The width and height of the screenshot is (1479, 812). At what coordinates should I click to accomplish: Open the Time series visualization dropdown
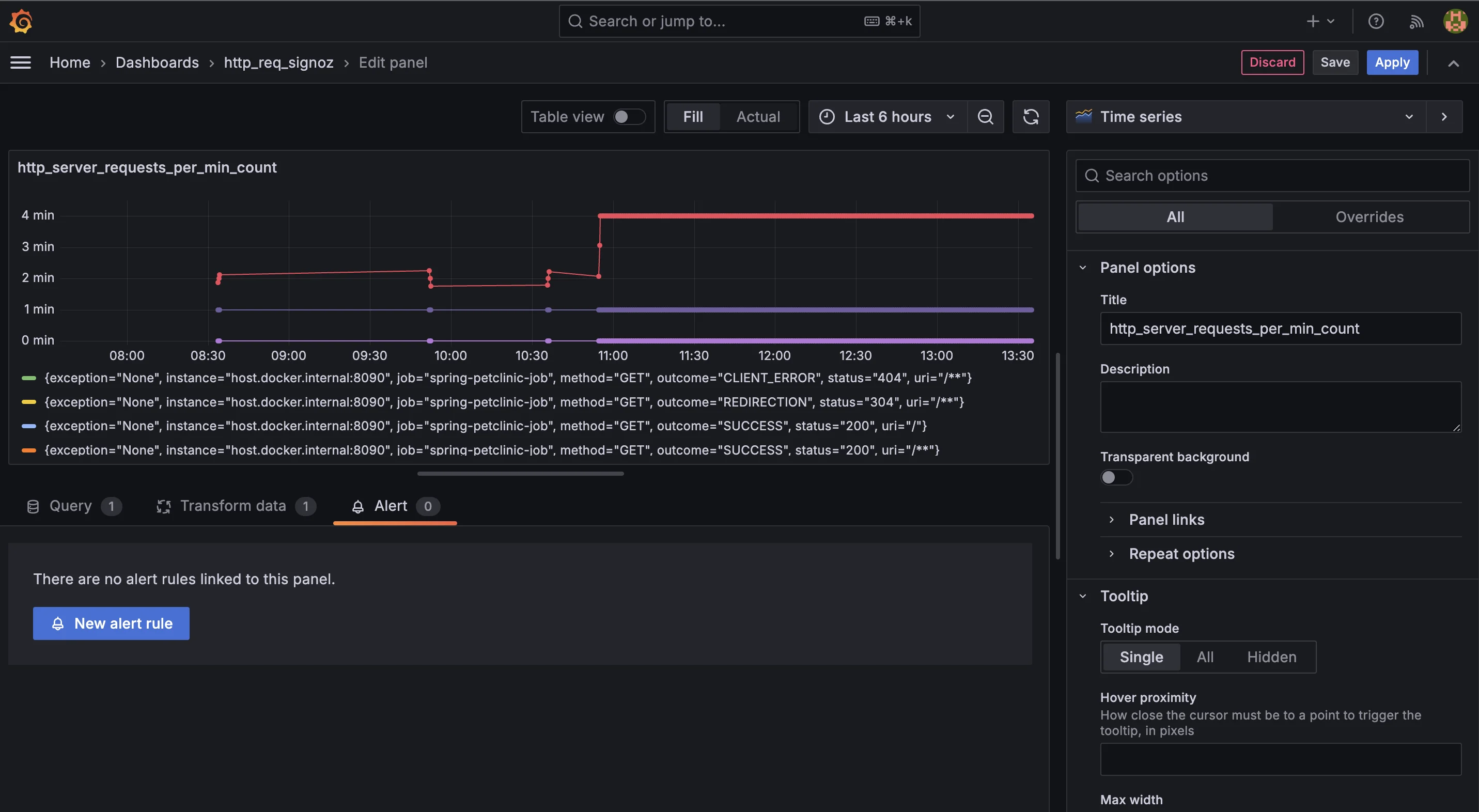tap(1246, 117)
